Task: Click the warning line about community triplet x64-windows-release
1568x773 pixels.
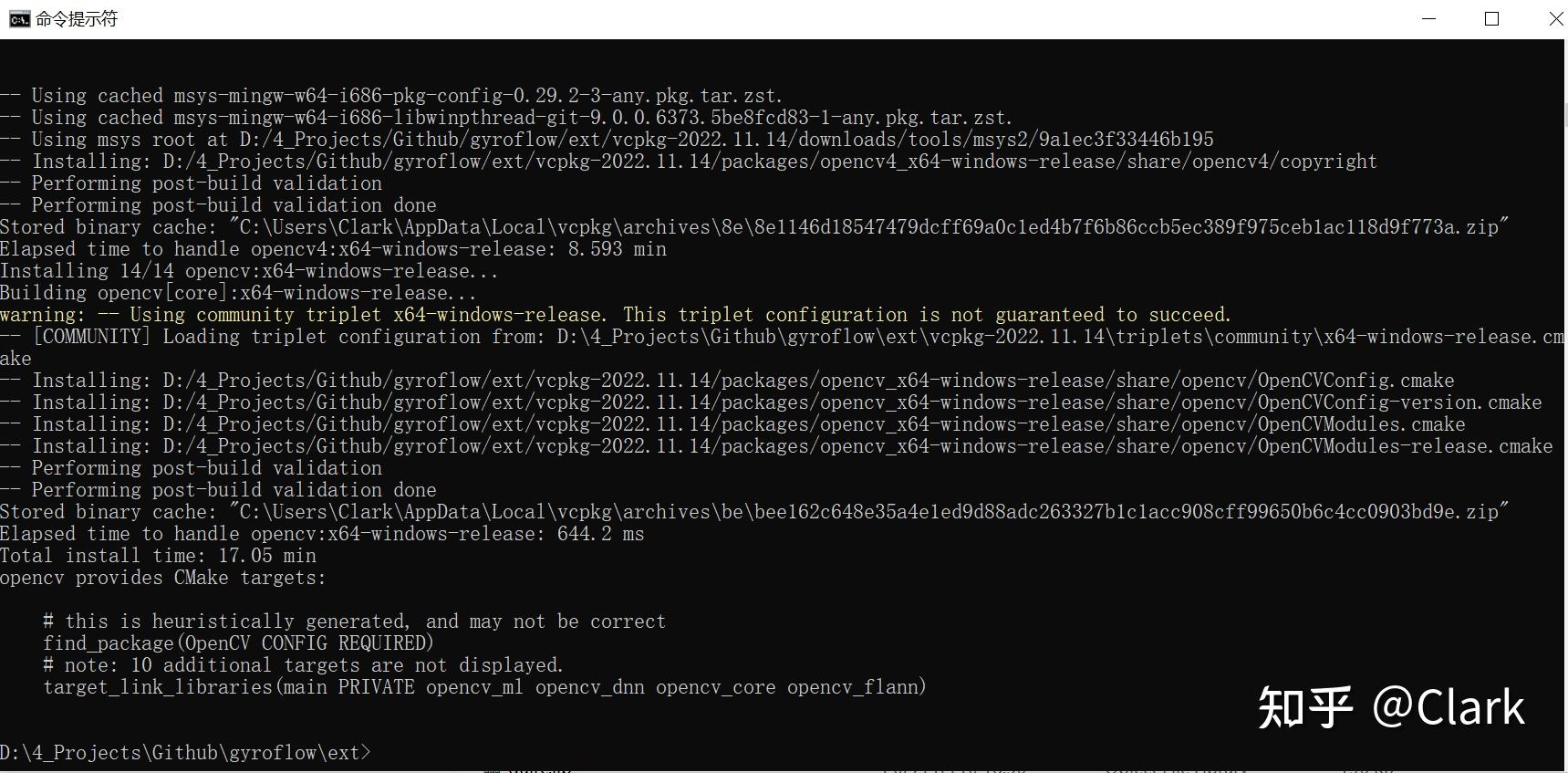Action: [x=616, y=314]
